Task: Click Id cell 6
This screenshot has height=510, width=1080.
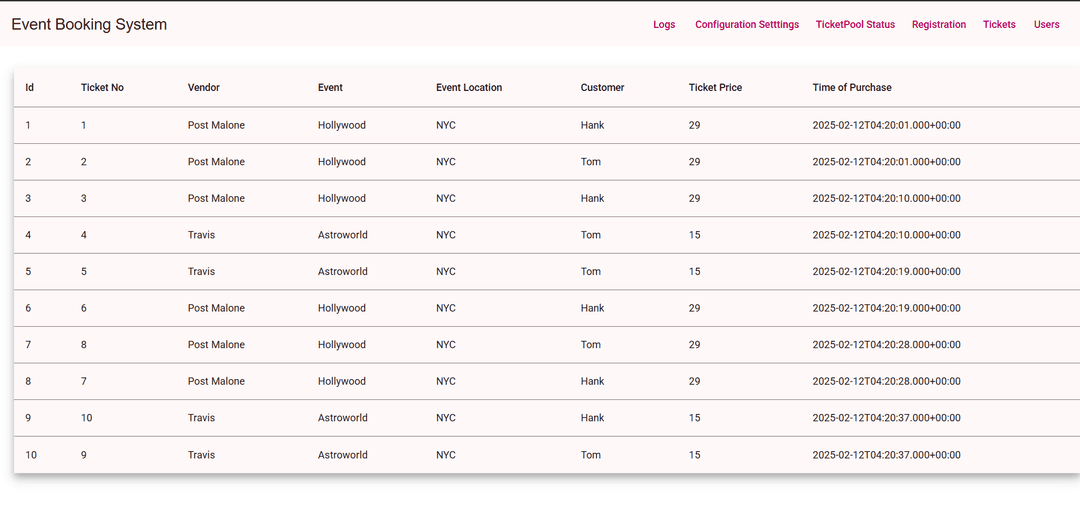Action: click(x=28, y=308)
